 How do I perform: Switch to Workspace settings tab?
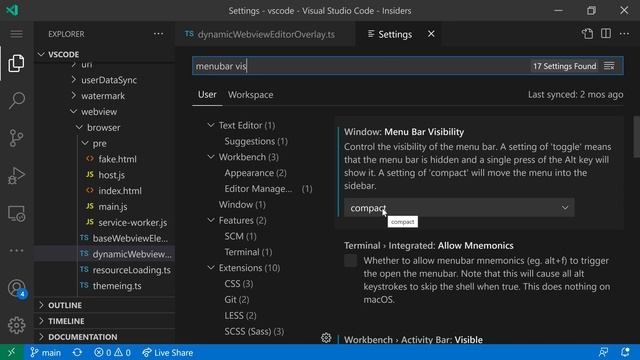click(250, 95)
